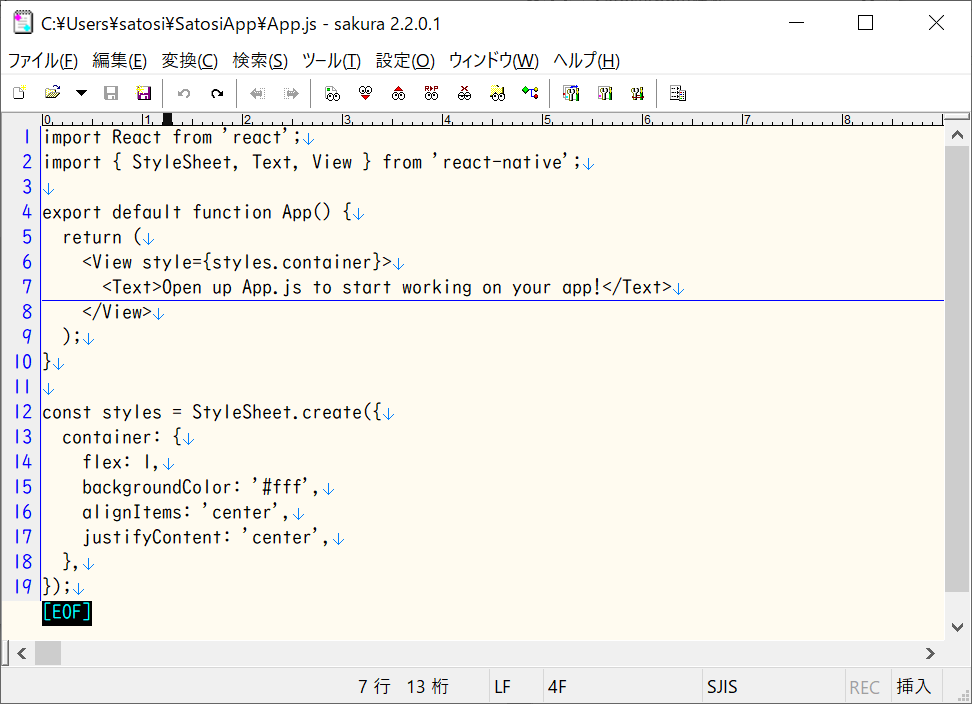Click find next down-arrow binoculars icon
The height and width of the screenshot is (704, 972).
click(x=366, y=93)
